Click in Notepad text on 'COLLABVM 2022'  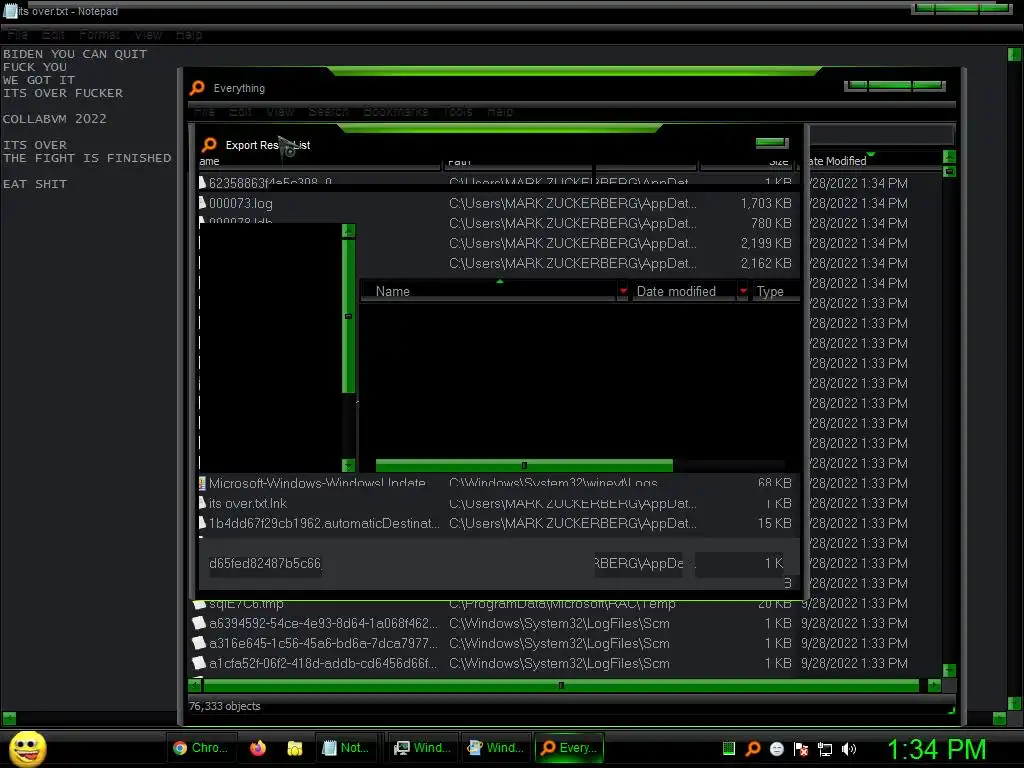click(54, 119)
